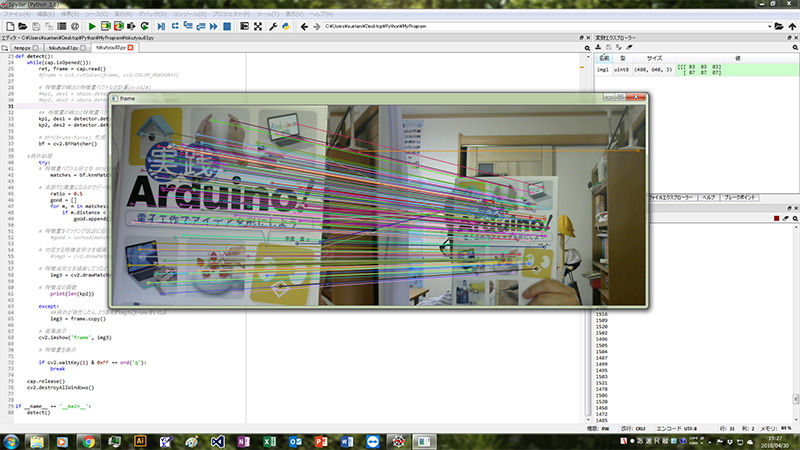The height and width of the screenshot is (450, 800).
Task: Run the current cell
Action: pos(106,26)
